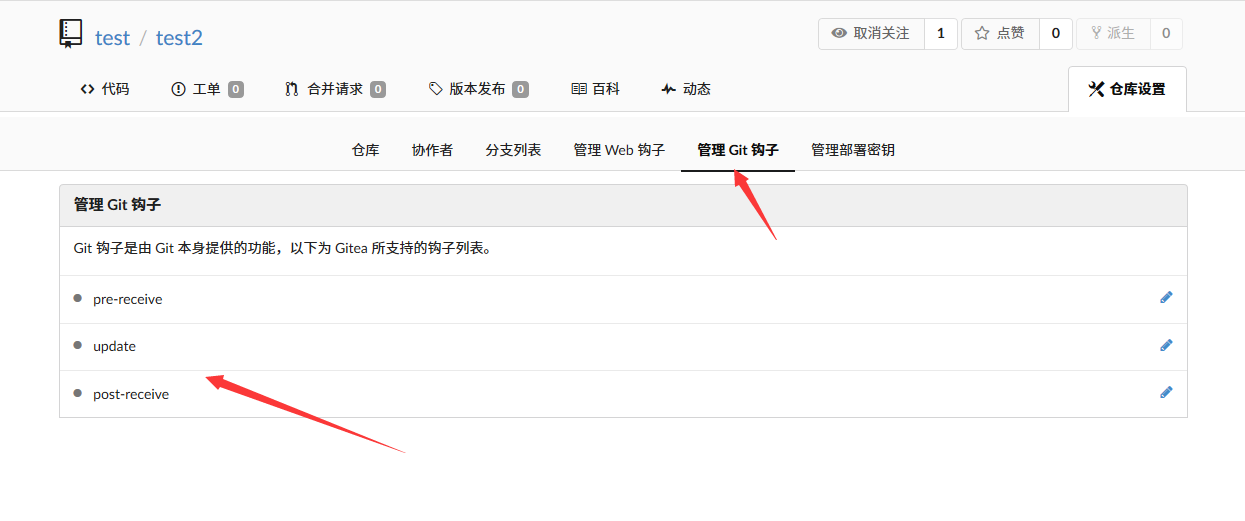Click the watchers count 1
The image size is (1245, 521).
pyautogui.click(x=940, y=34)
